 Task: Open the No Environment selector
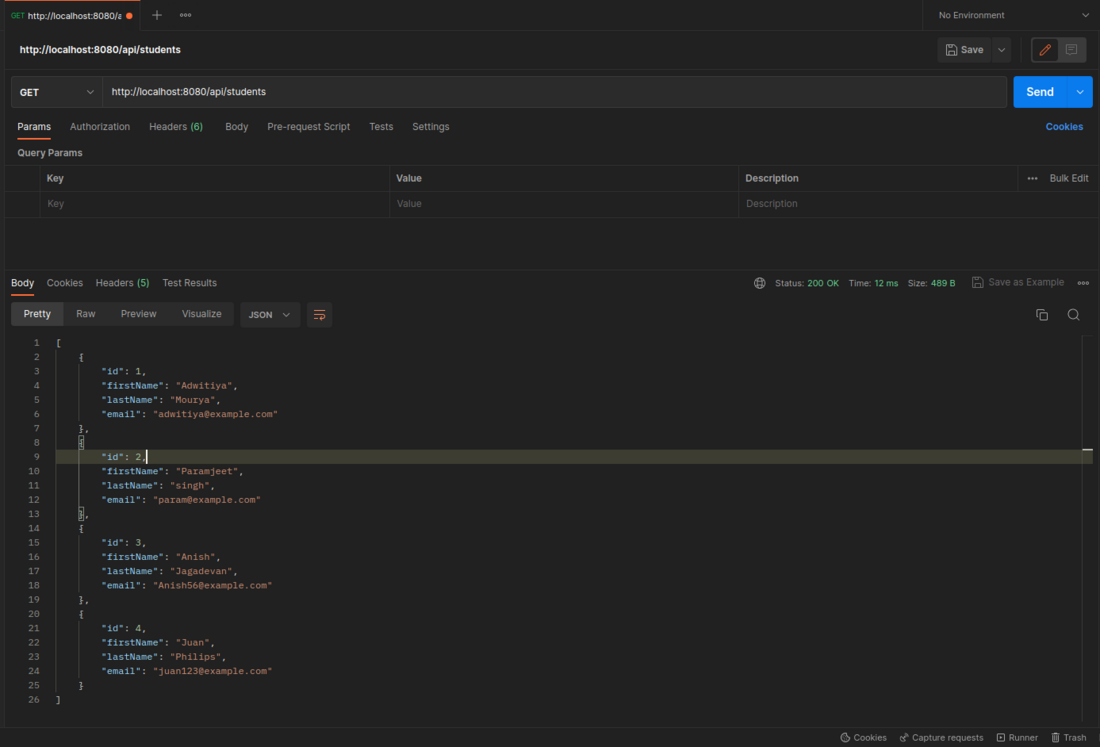(1010, 15)
